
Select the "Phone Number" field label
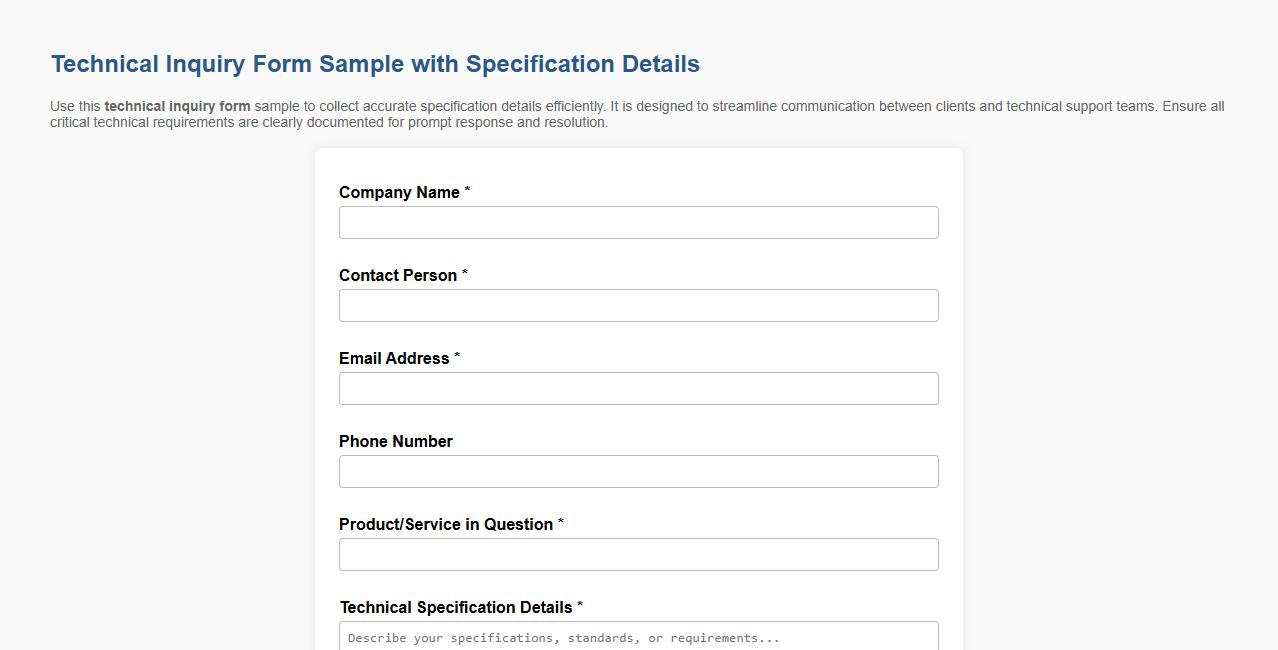395,441
